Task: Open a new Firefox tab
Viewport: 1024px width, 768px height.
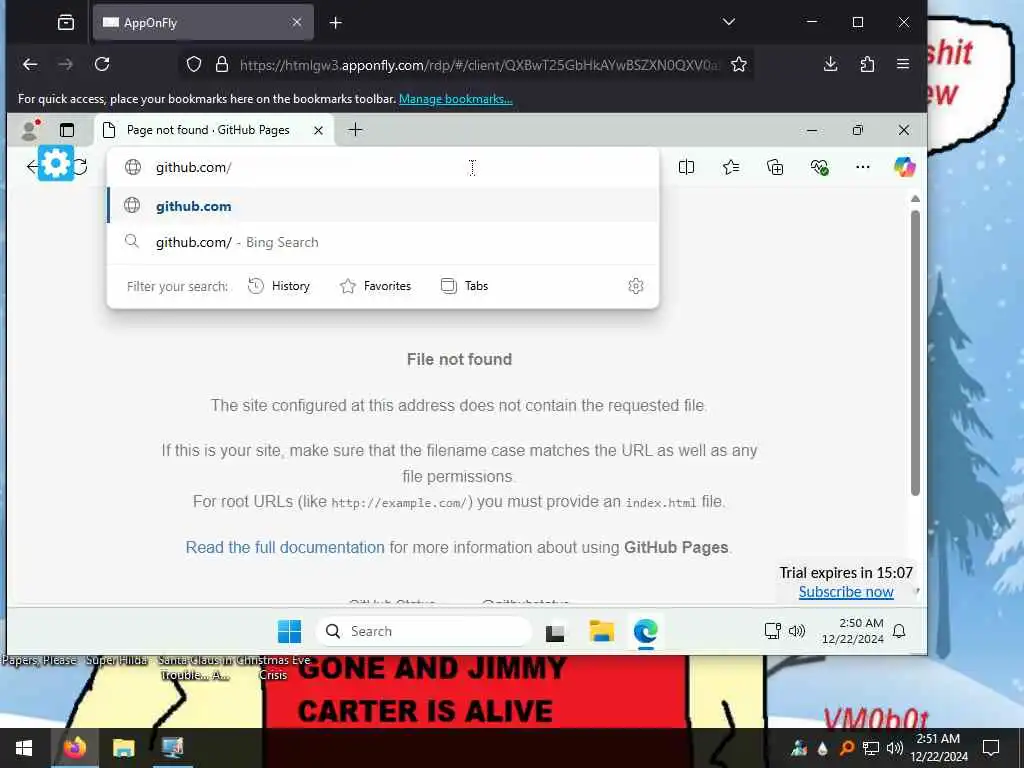Action: pyautogui.click(x=336, y=23)
